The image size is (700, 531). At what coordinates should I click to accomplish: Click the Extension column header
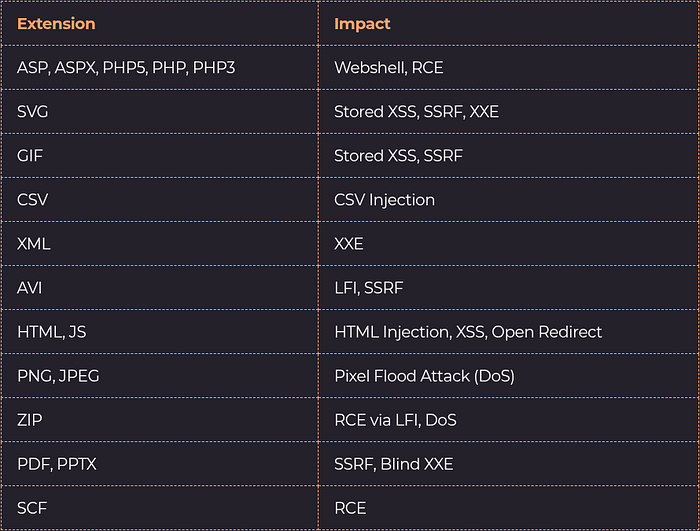56,24
